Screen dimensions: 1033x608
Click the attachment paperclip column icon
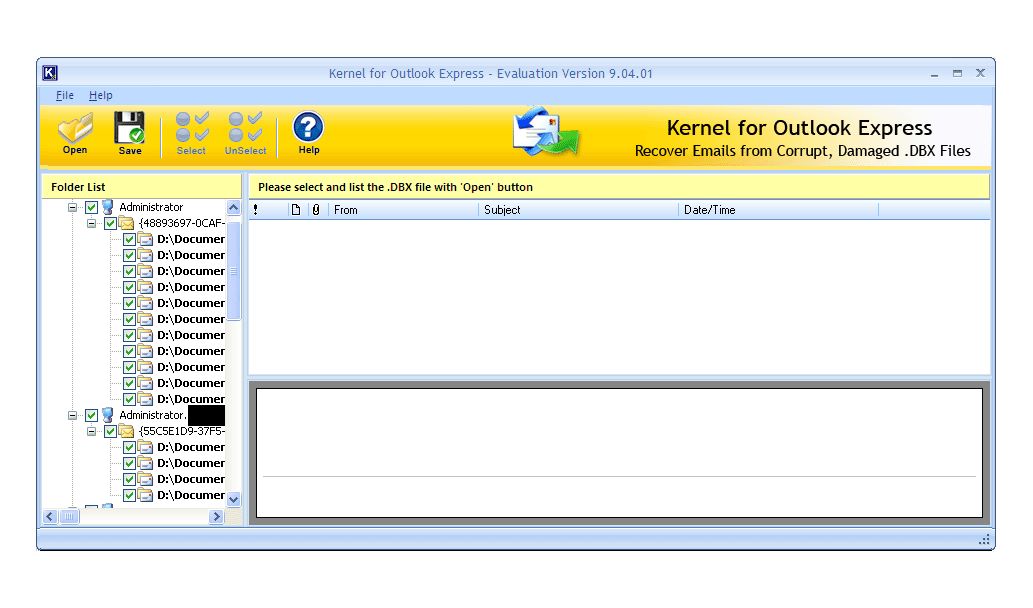(316, 210)
